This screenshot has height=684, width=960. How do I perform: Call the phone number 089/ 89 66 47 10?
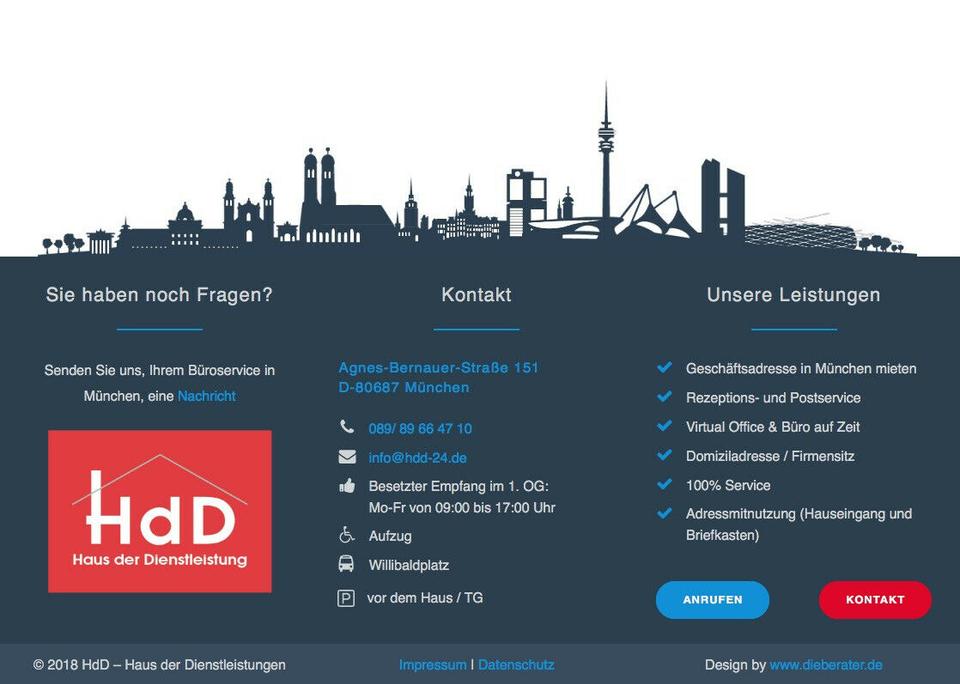(x=420, y=428)
